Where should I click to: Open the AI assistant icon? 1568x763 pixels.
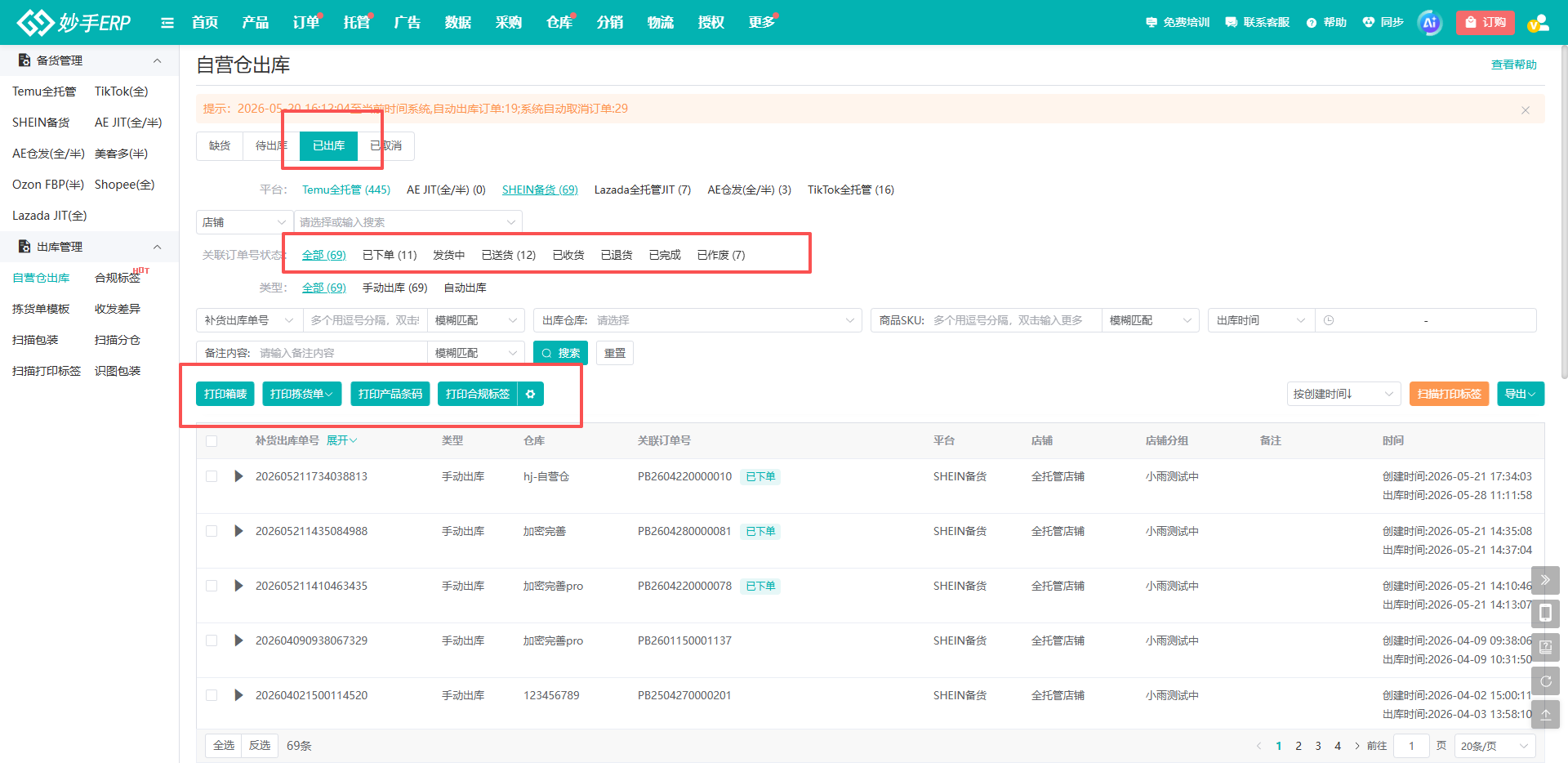click(x=1429, y=23)
